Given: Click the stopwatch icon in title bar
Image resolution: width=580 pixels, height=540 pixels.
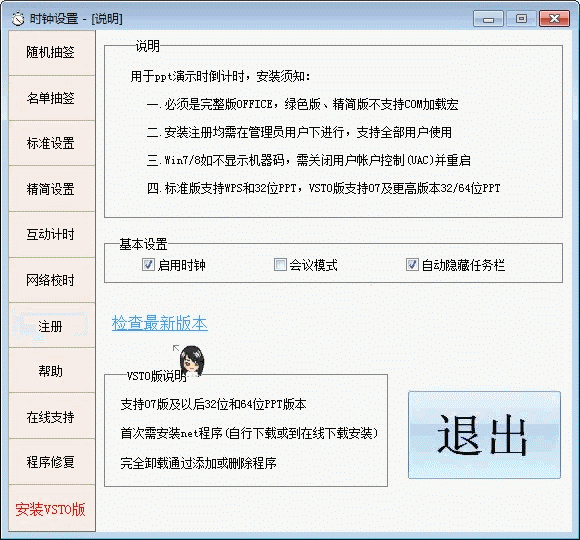Looking at the screenshot, I should tap(18, 18).
